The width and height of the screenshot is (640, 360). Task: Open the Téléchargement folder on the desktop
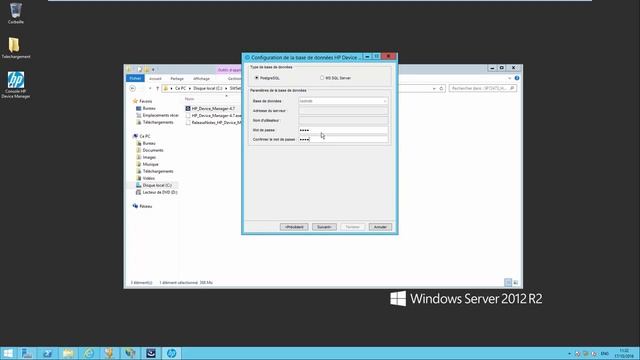pos(15,48)
